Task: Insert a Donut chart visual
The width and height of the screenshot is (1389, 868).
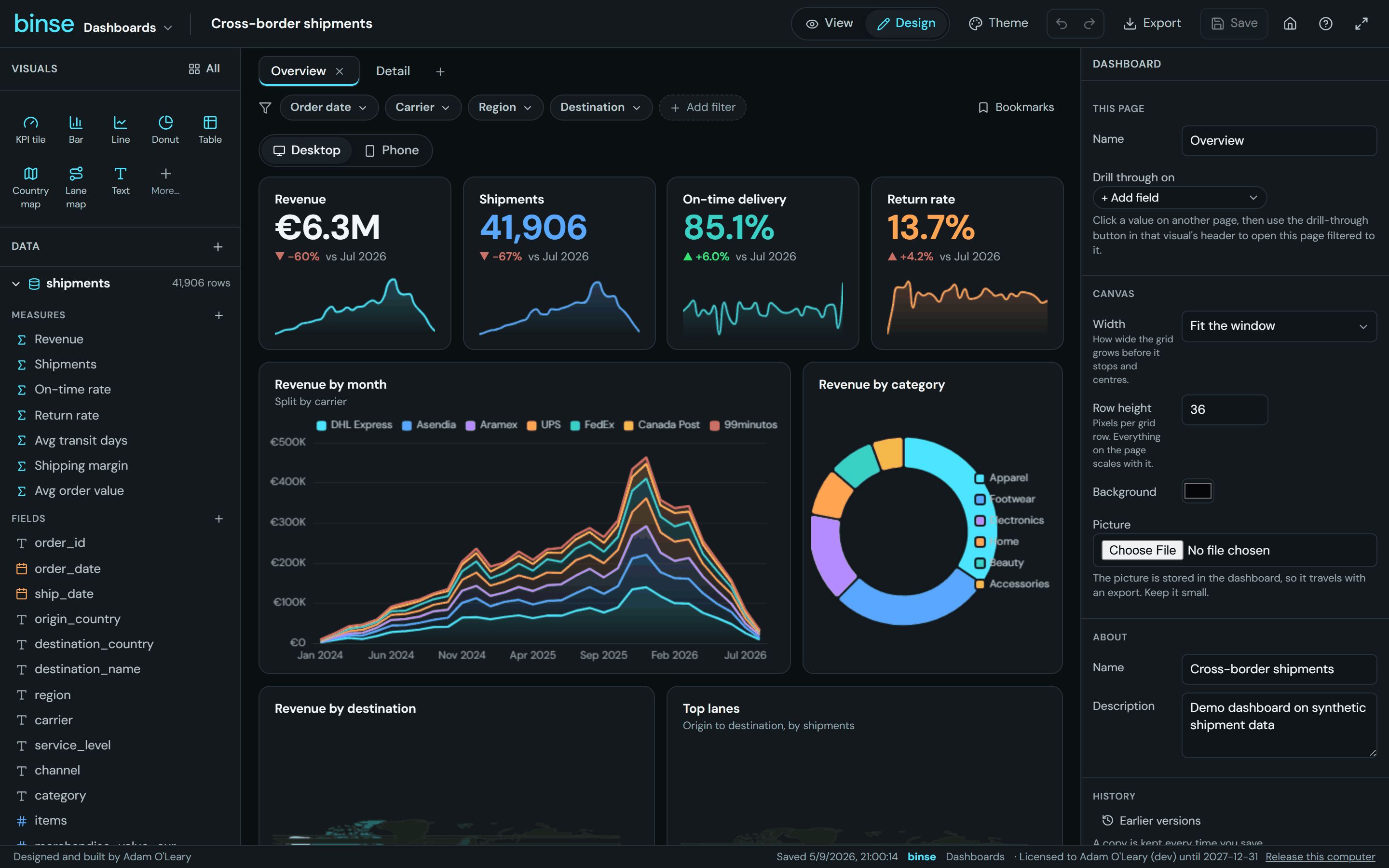Action: [x=165, y=130]
